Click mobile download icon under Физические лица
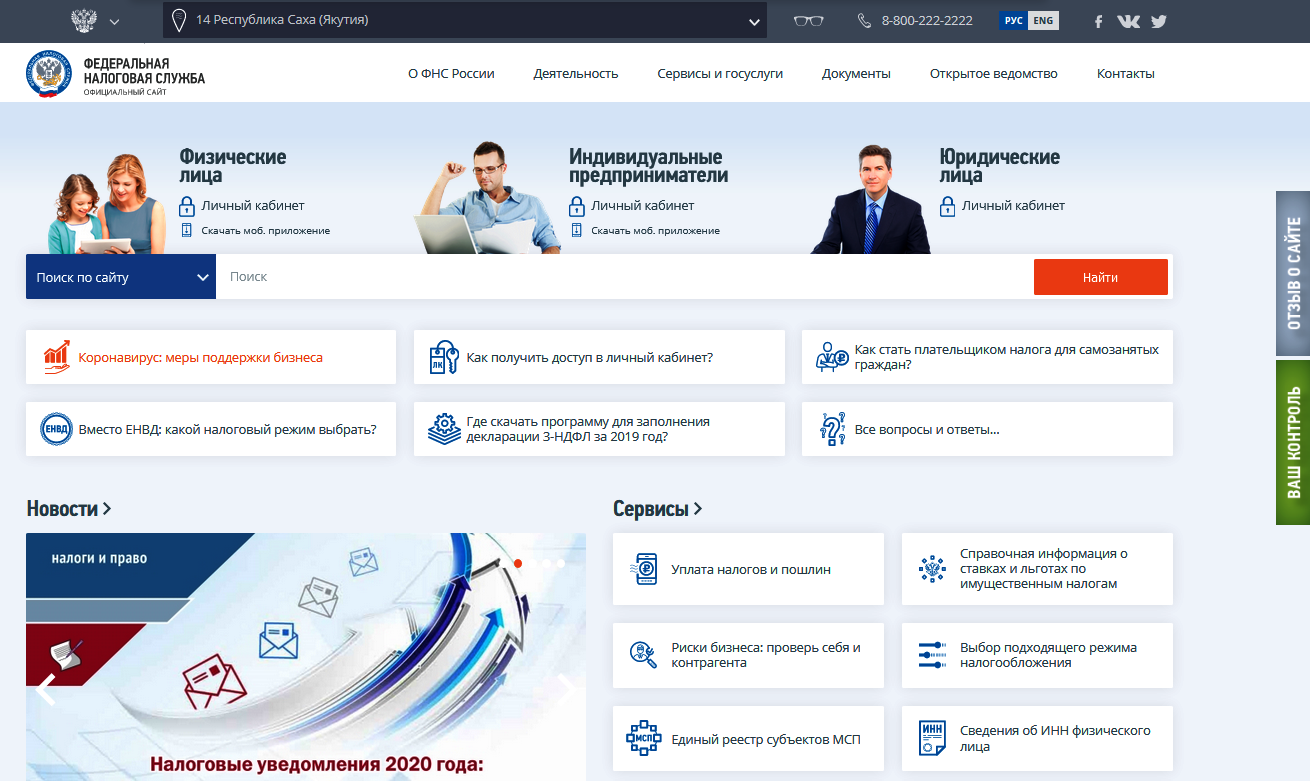Screen dimensions: 1310x781 (186, 230)
